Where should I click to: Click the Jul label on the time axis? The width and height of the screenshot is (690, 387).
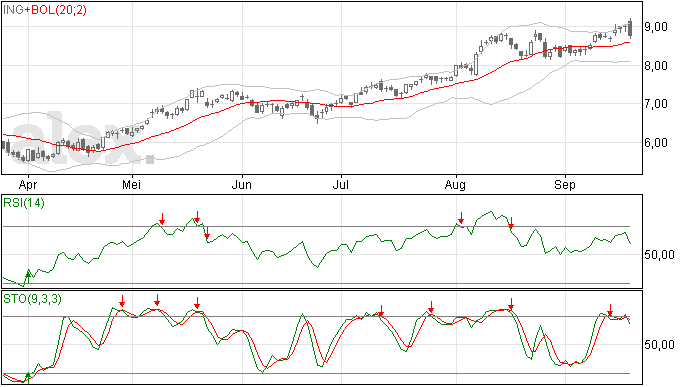tap(341, 184)
